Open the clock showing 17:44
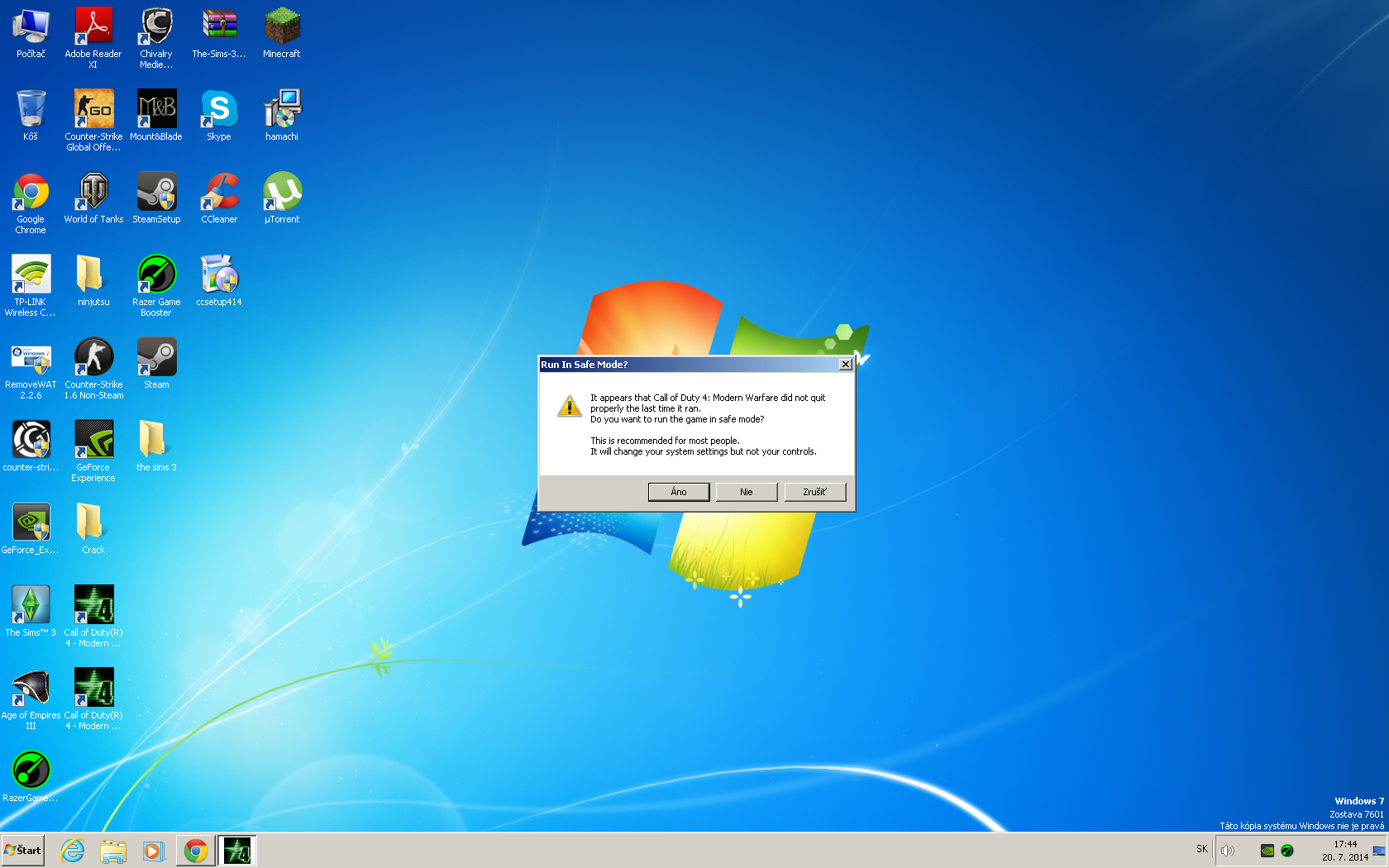This screenshot has height=868, width=1389. [x=1345, y=851]
